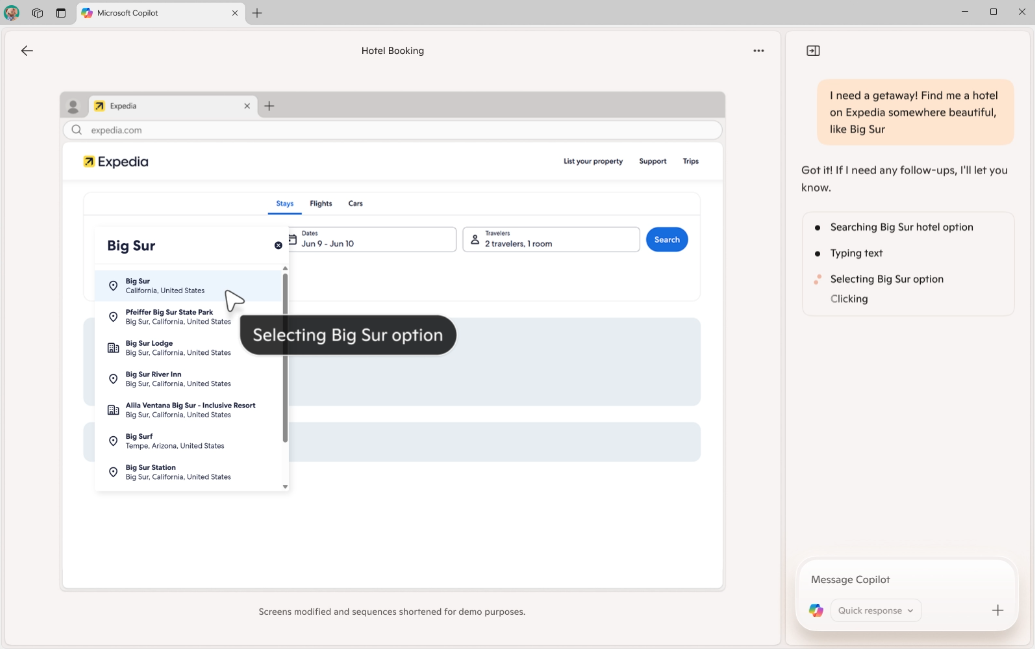Switch to the Stays tab
The height and width of the screenshot is (649, 1035).
pos(284,203)
